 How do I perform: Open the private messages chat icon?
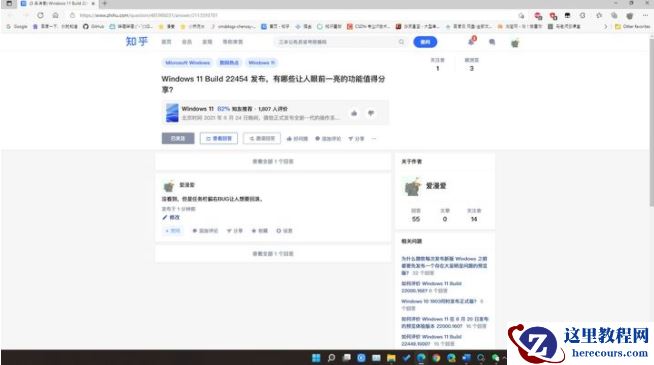(x=492, y=42)
